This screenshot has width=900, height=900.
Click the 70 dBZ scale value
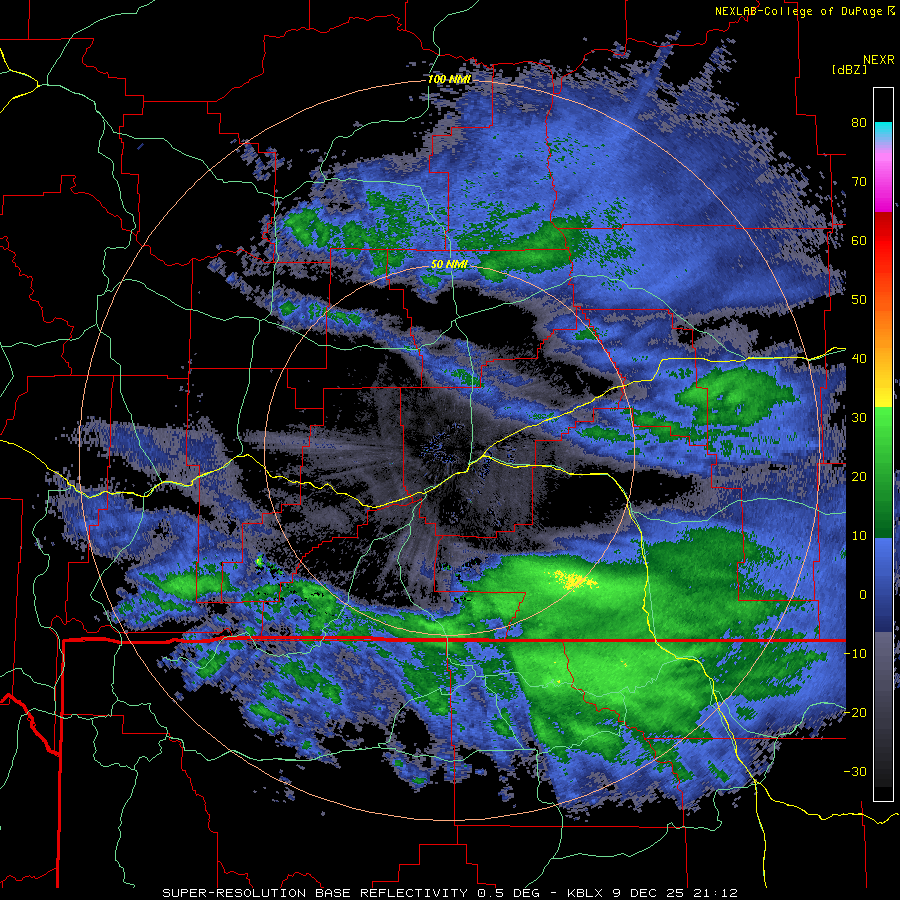pos(859,182)
